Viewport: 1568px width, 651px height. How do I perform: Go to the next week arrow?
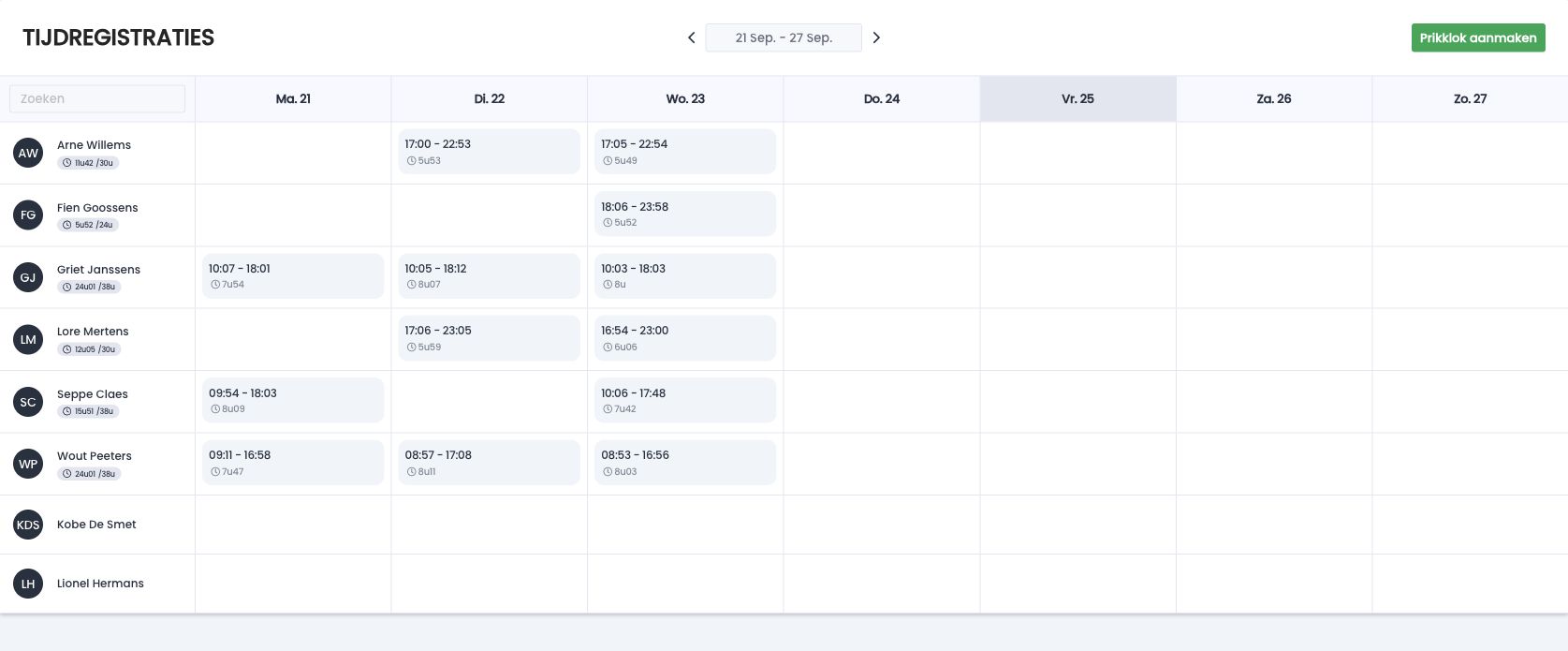tap(876, 37)
